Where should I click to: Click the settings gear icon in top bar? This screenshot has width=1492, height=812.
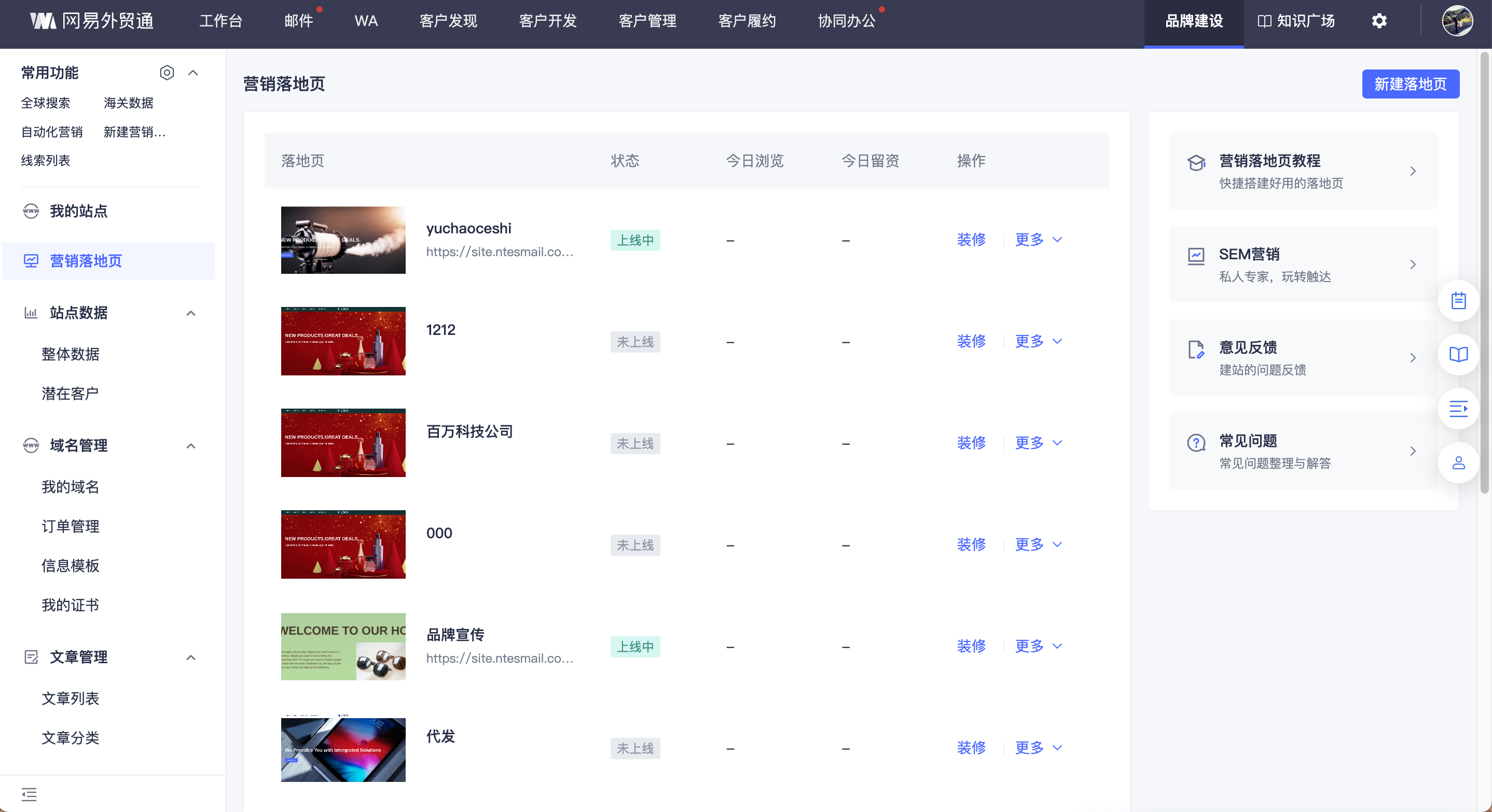coord(1379,21)
